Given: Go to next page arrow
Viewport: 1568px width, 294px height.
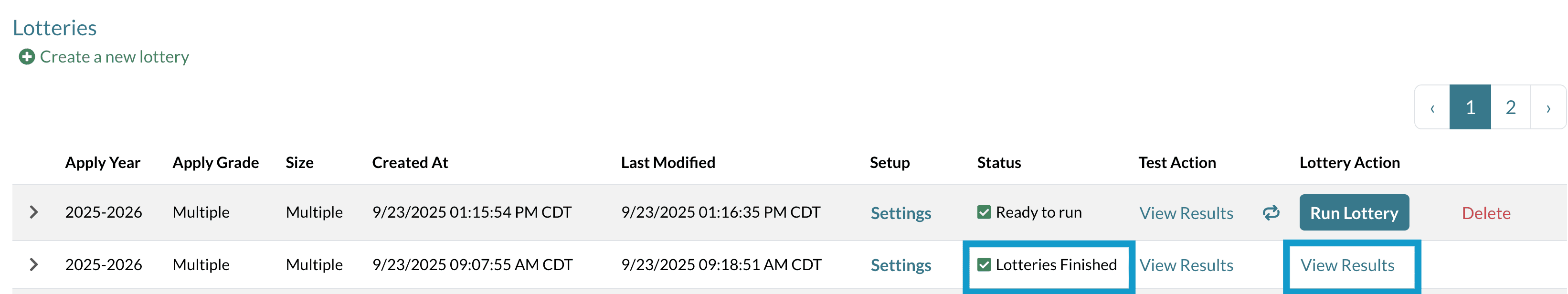Looking at the screenshot, I should coord(1548,108).
